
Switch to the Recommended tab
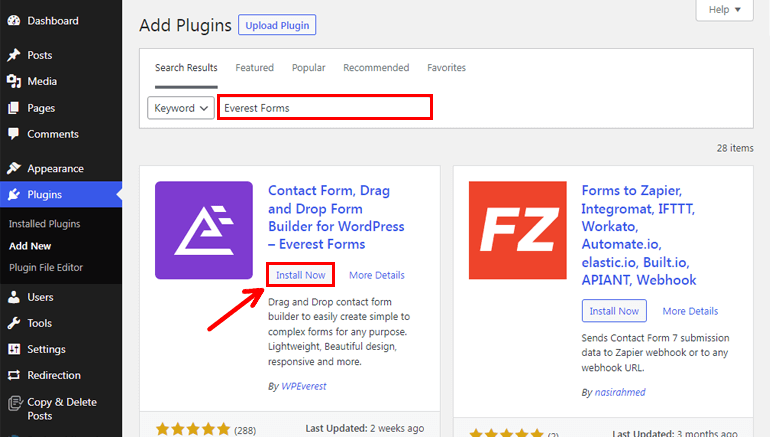[376, 68]
